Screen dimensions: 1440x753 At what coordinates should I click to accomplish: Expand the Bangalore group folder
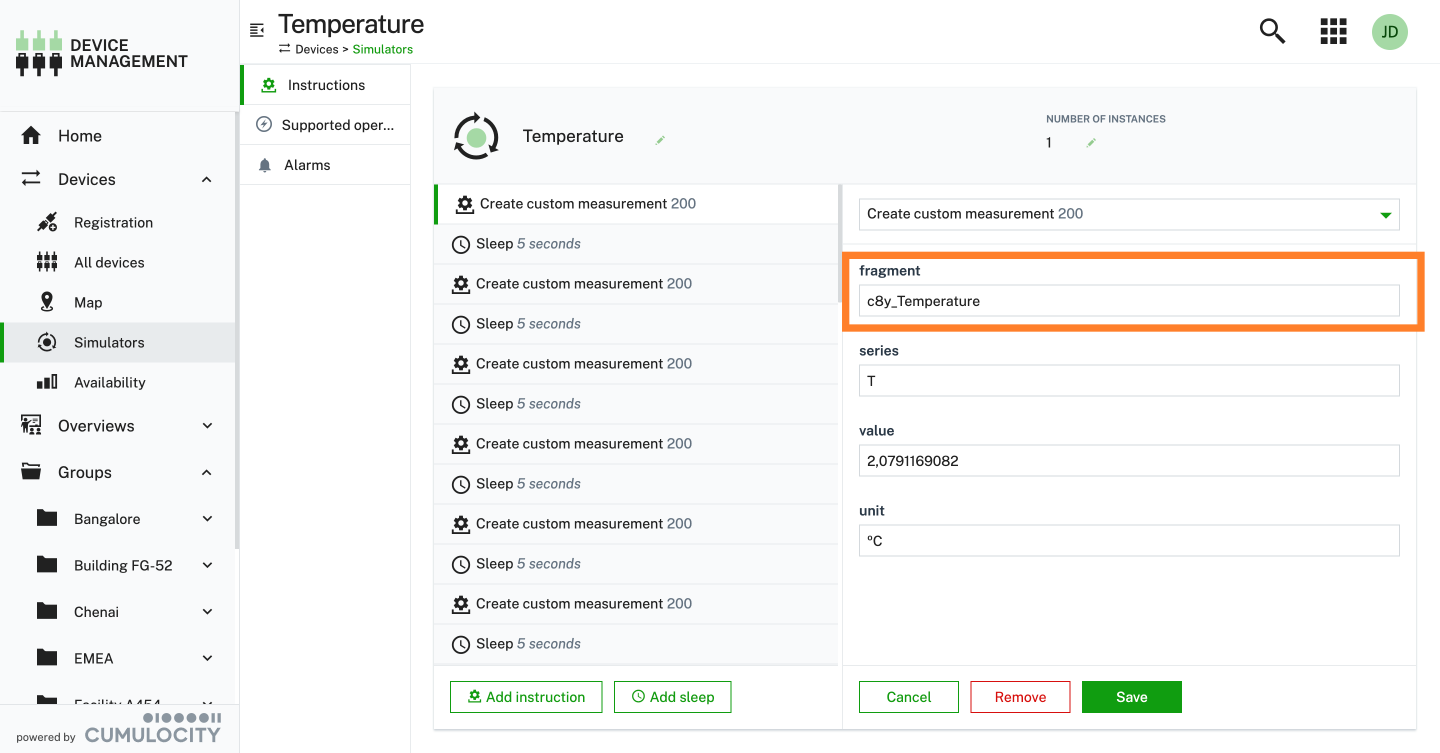207,519
